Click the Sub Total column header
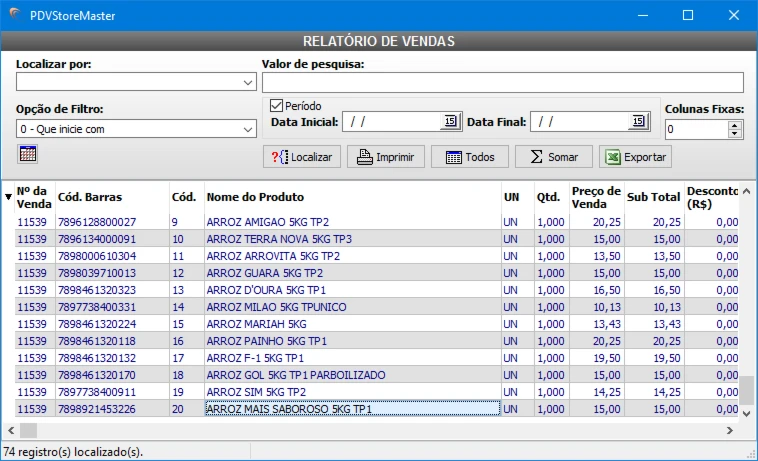Viewport: 758px width, 461px height. pos(654,197)
